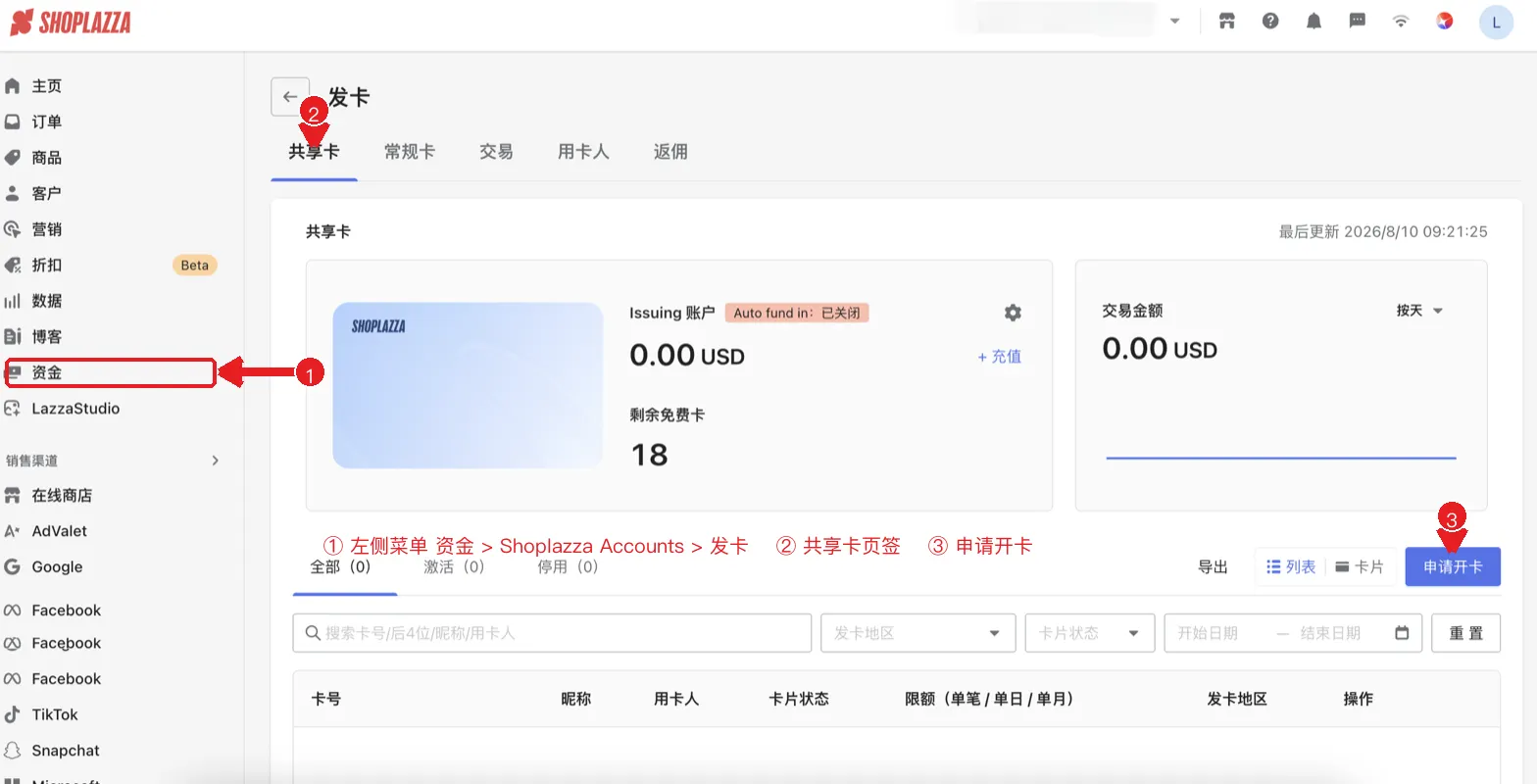Screen dimensions: 1537x784
Task: Click the 申请开卡 button
Action: point(1453,567)
